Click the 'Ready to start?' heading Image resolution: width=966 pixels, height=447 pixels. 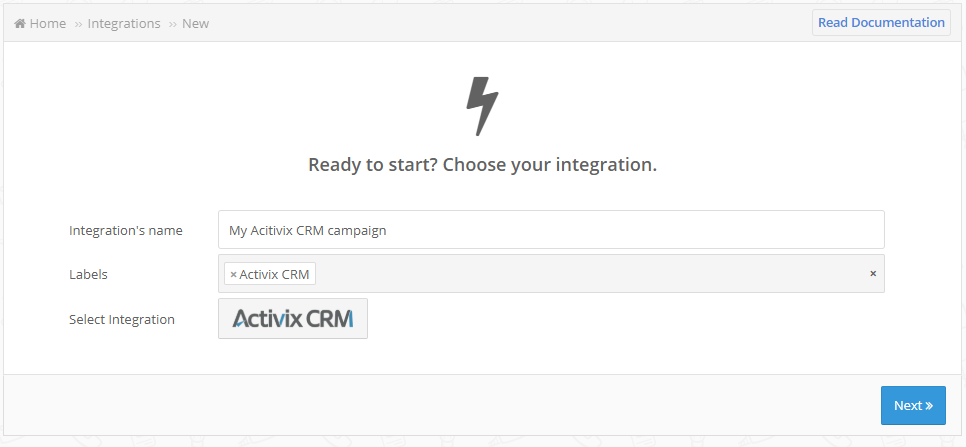coord(482,165)
